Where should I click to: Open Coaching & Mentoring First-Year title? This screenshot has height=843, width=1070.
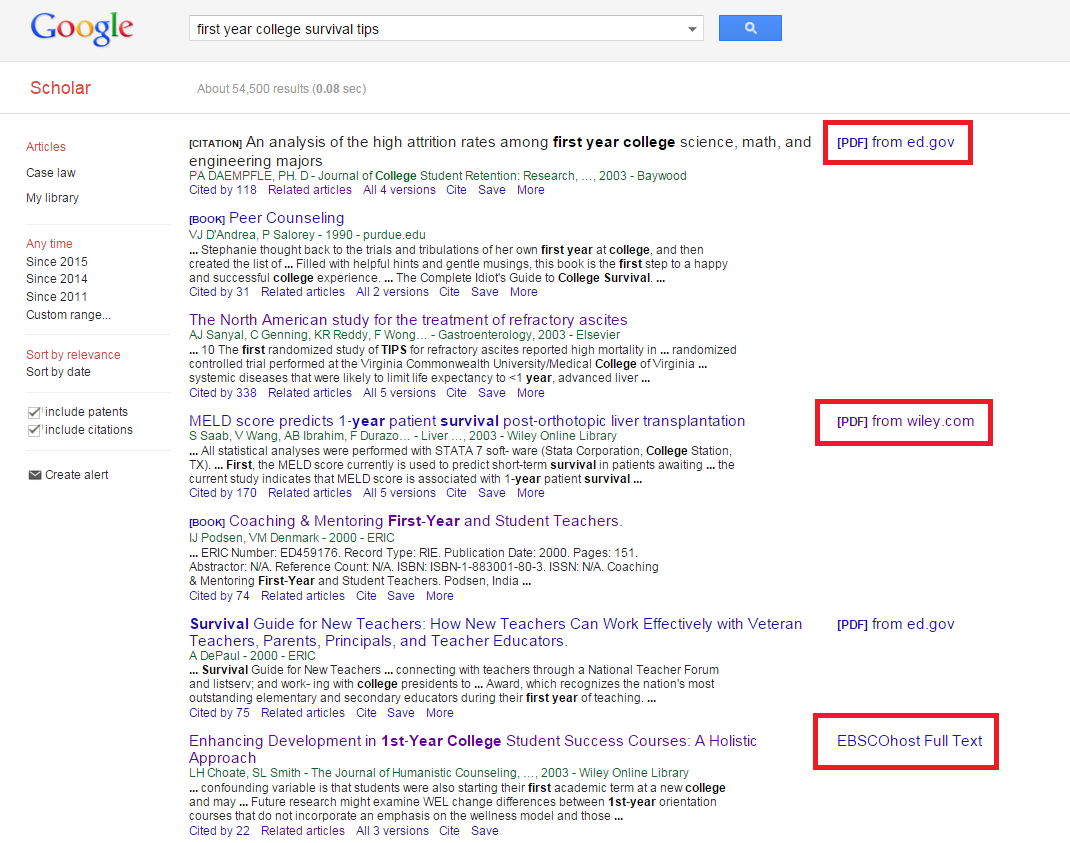[426, 521]
